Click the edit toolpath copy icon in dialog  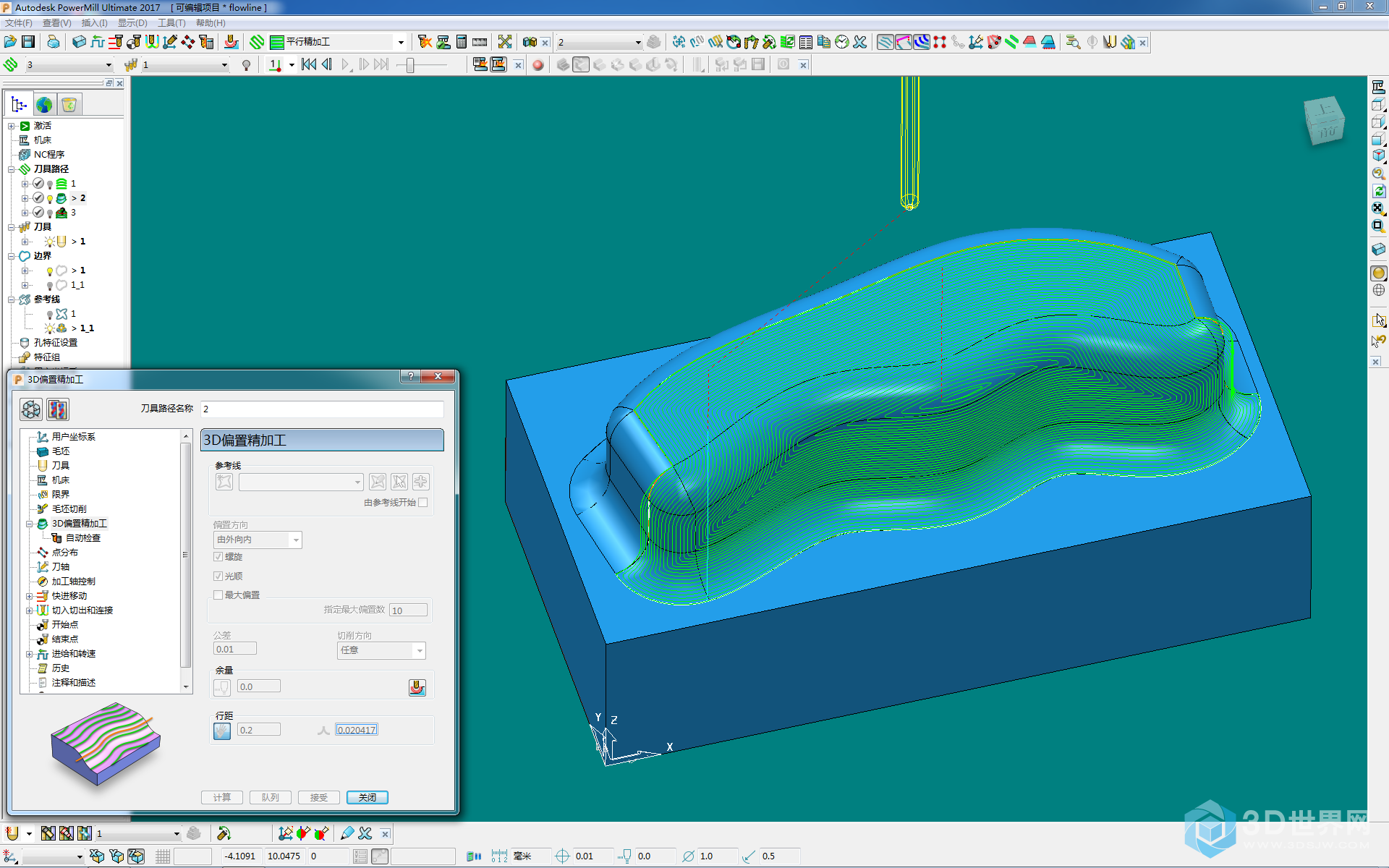(x=58, y=409)
